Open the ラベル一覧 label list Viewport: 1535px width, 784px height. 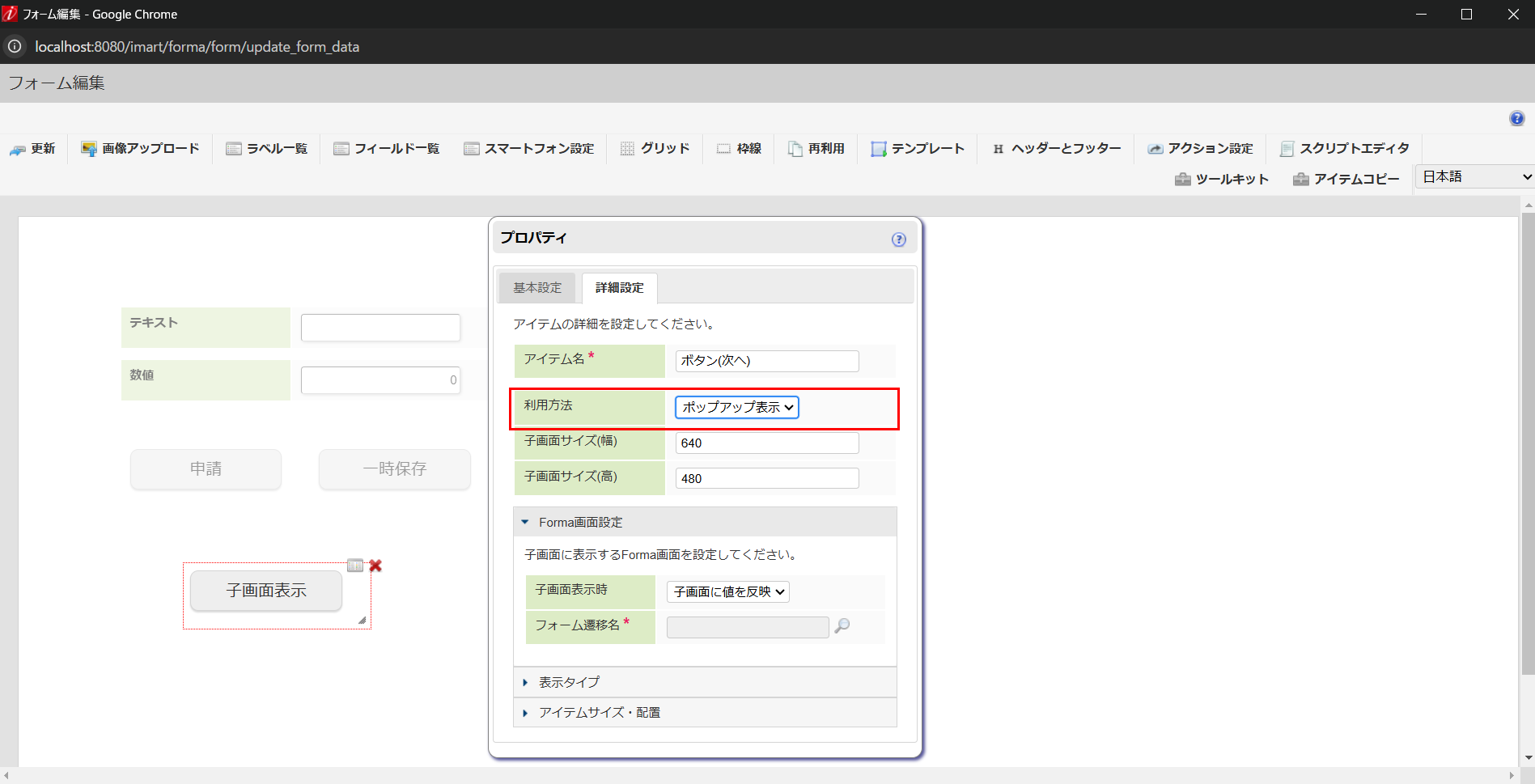pyautogui.click(x=266, y=148)
